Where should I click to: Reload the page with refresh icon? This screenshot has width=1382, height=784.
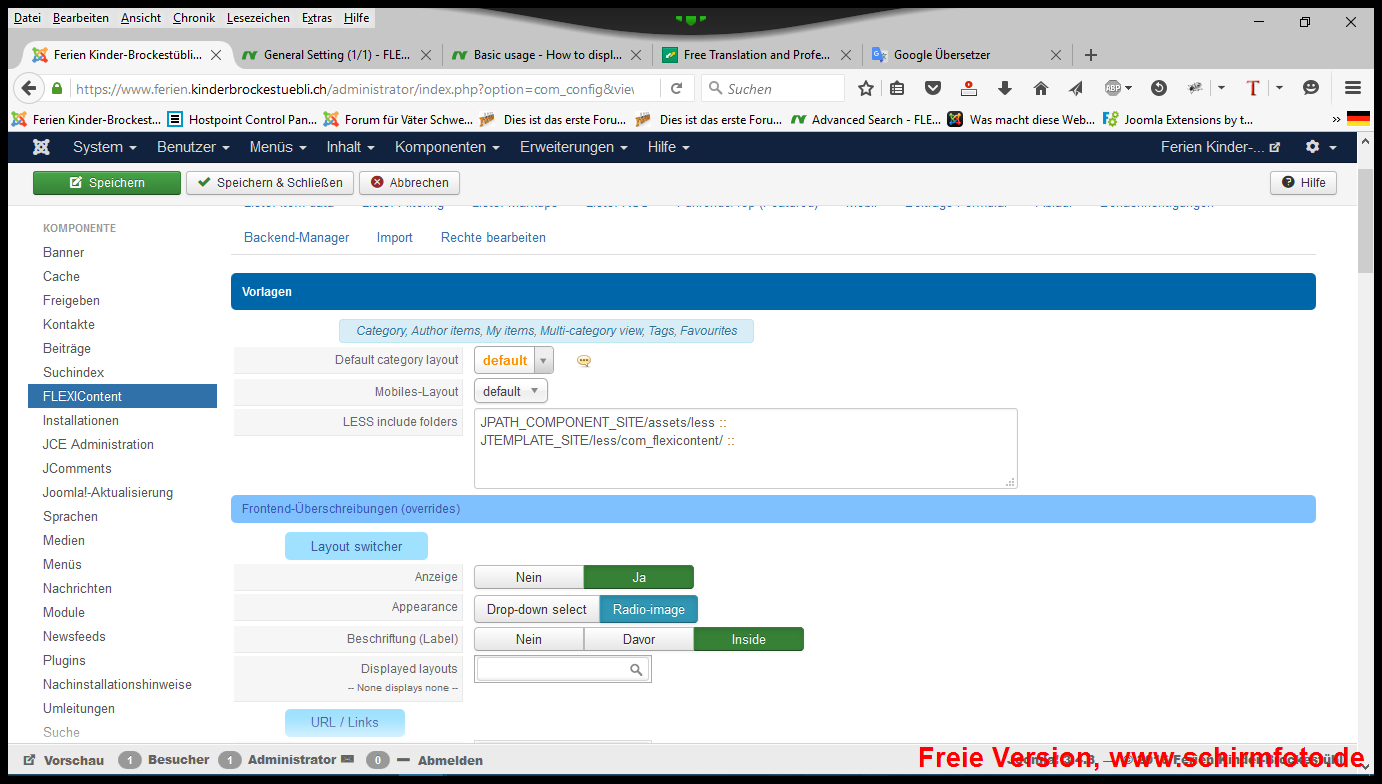(677, 88)
